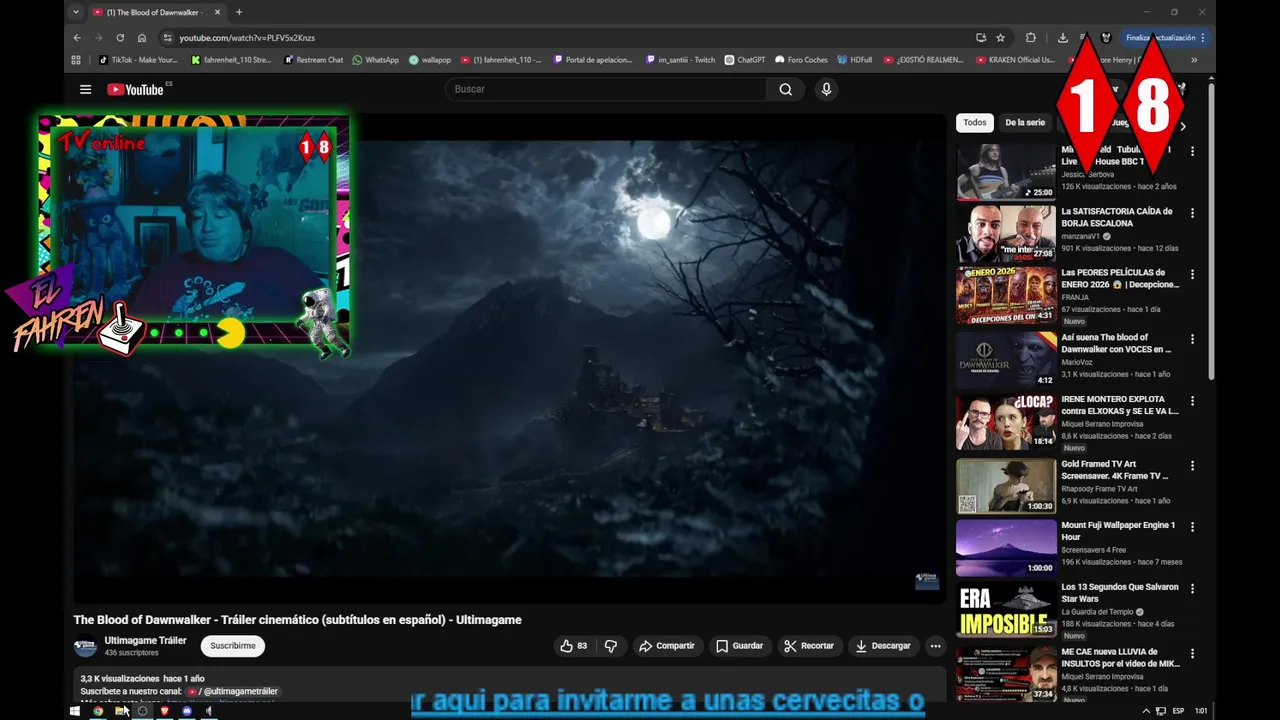Open Portal de apelacion bookmark
The height and width of the screenshot is (720, 1280).
(592, 60)
